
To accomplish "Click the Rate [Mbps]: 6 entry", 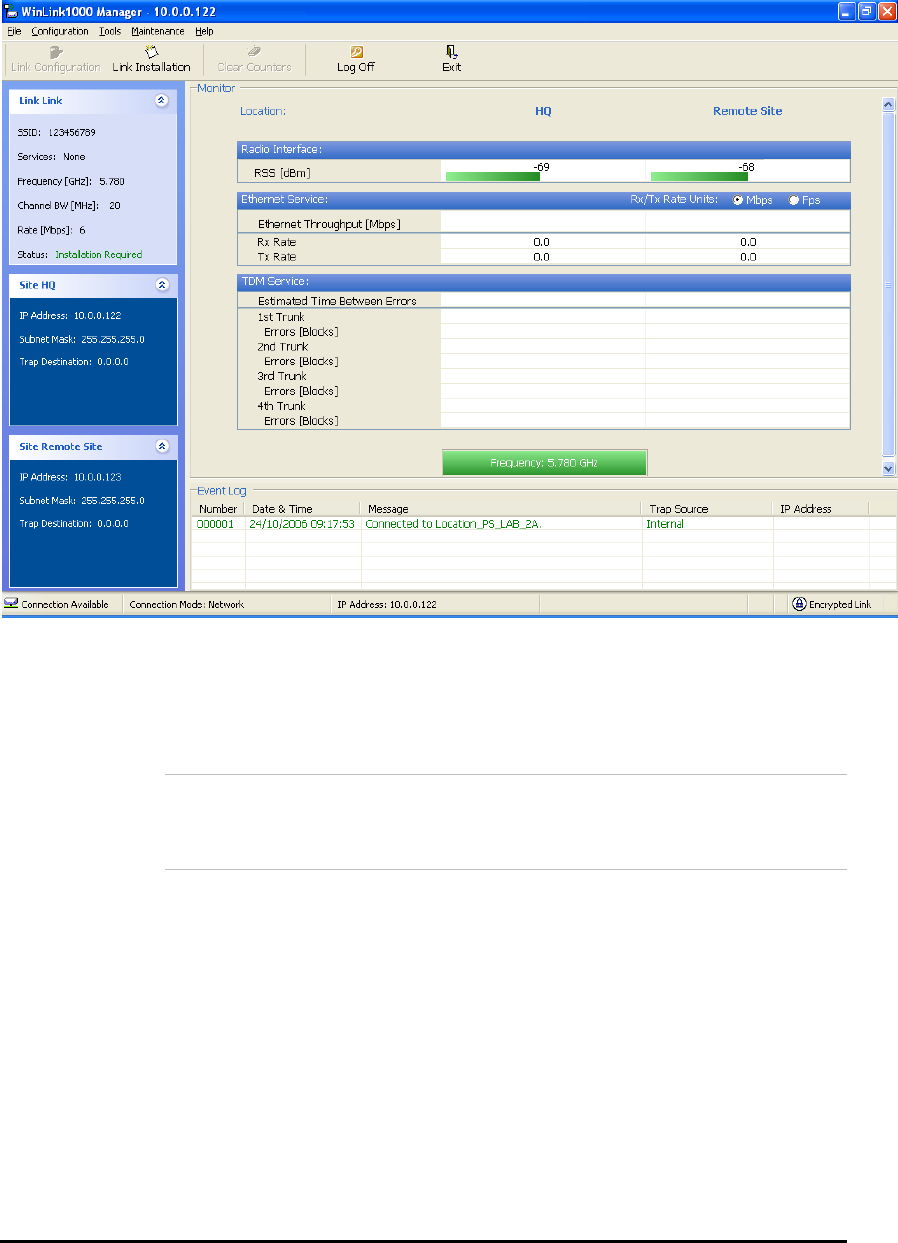I will (x=51, y=230).
